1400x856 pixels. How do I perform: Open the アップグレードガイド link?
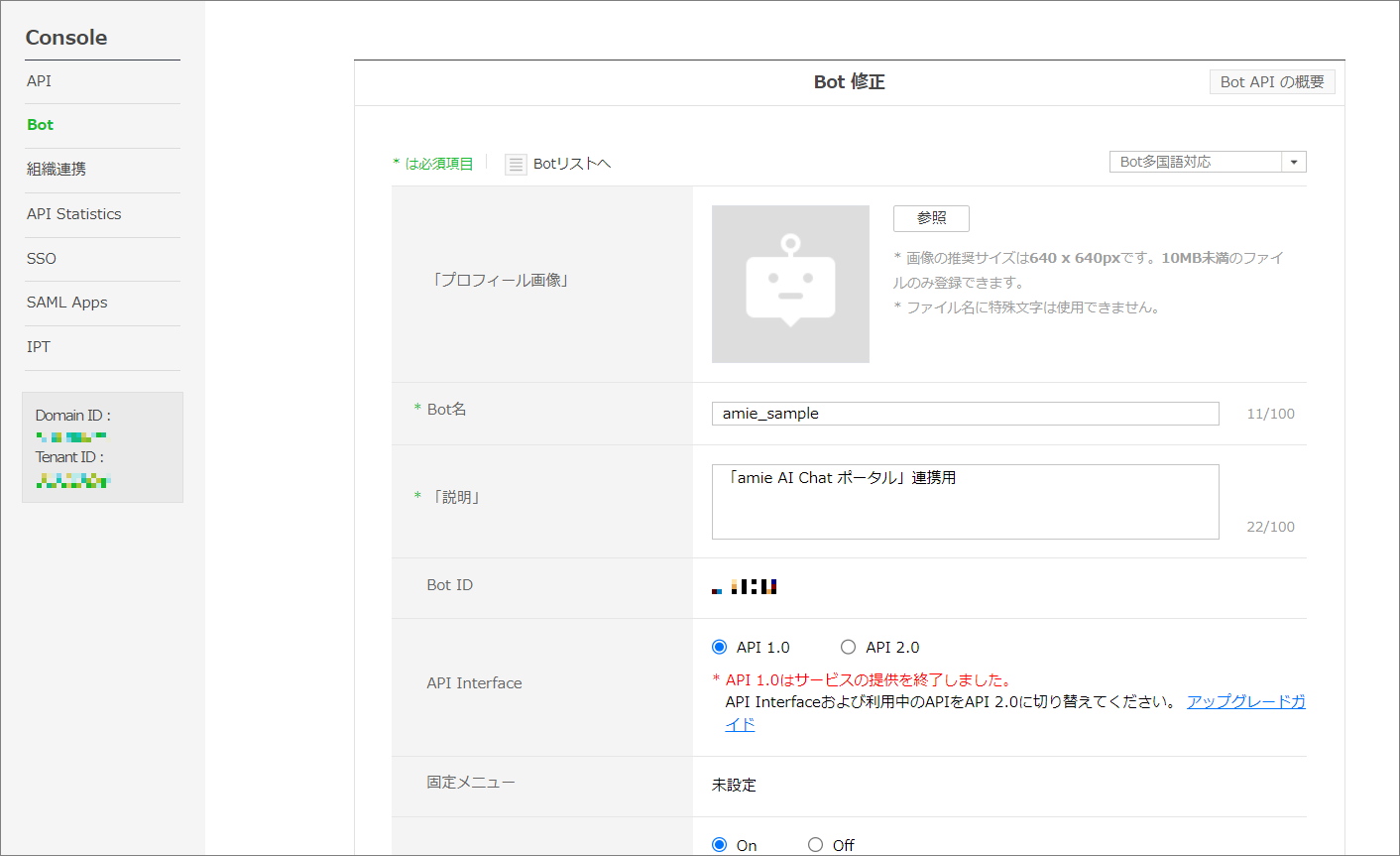coord(1245,702)
